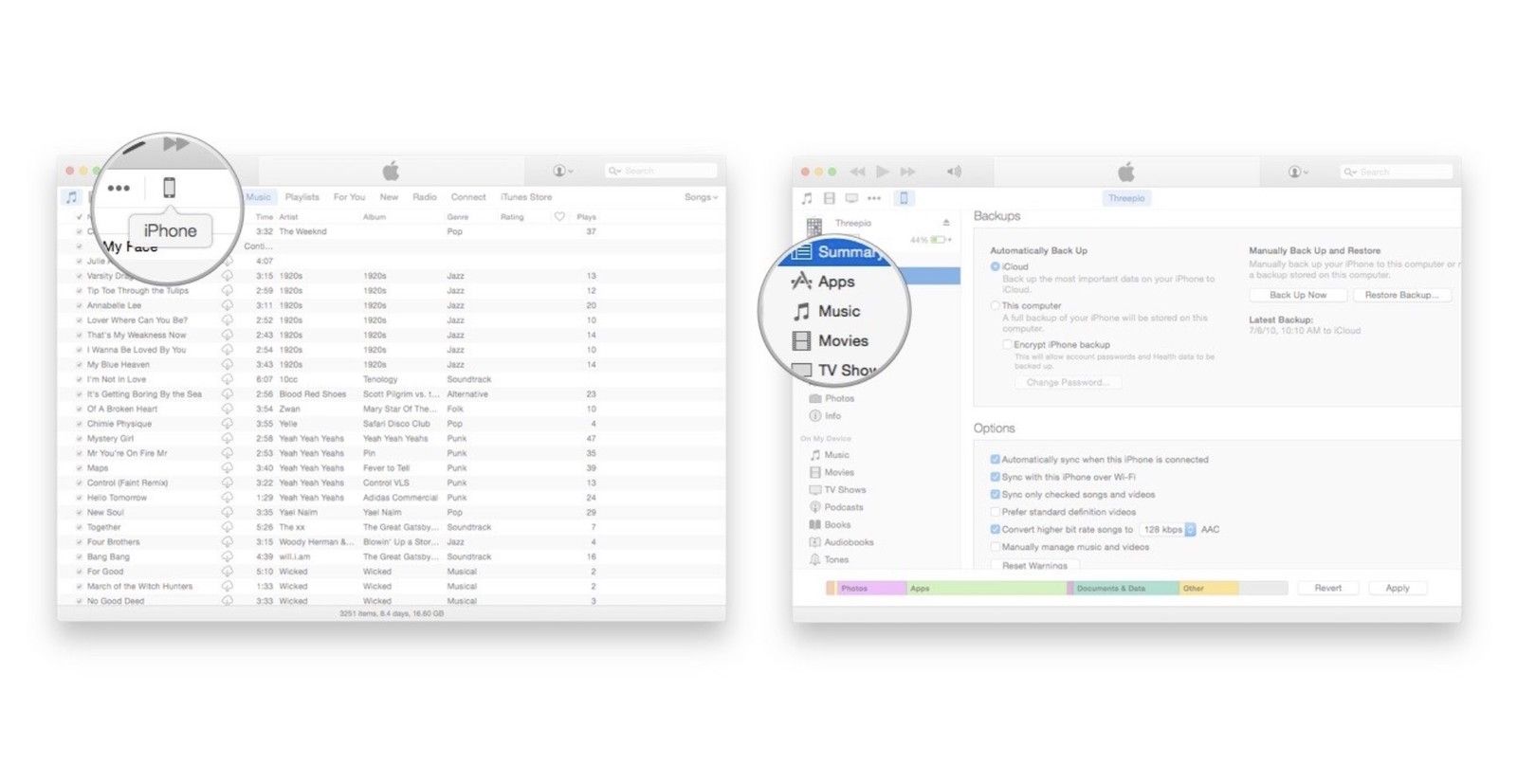Toggle Convert higher bit rate songs checkbox
The height and width of the screenshot is (784, 1517).
click(x=995, y=529)
